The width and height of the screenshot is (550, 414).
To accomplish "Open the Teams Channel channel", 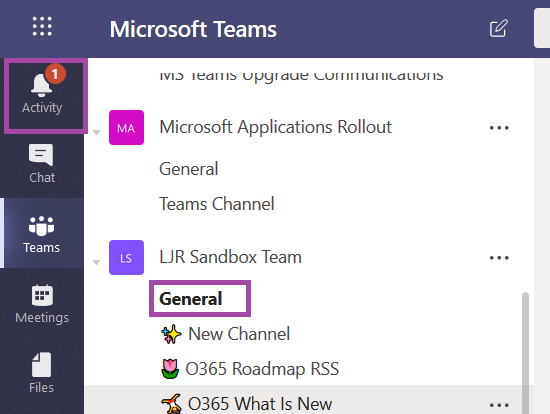I will pos(217,204).
